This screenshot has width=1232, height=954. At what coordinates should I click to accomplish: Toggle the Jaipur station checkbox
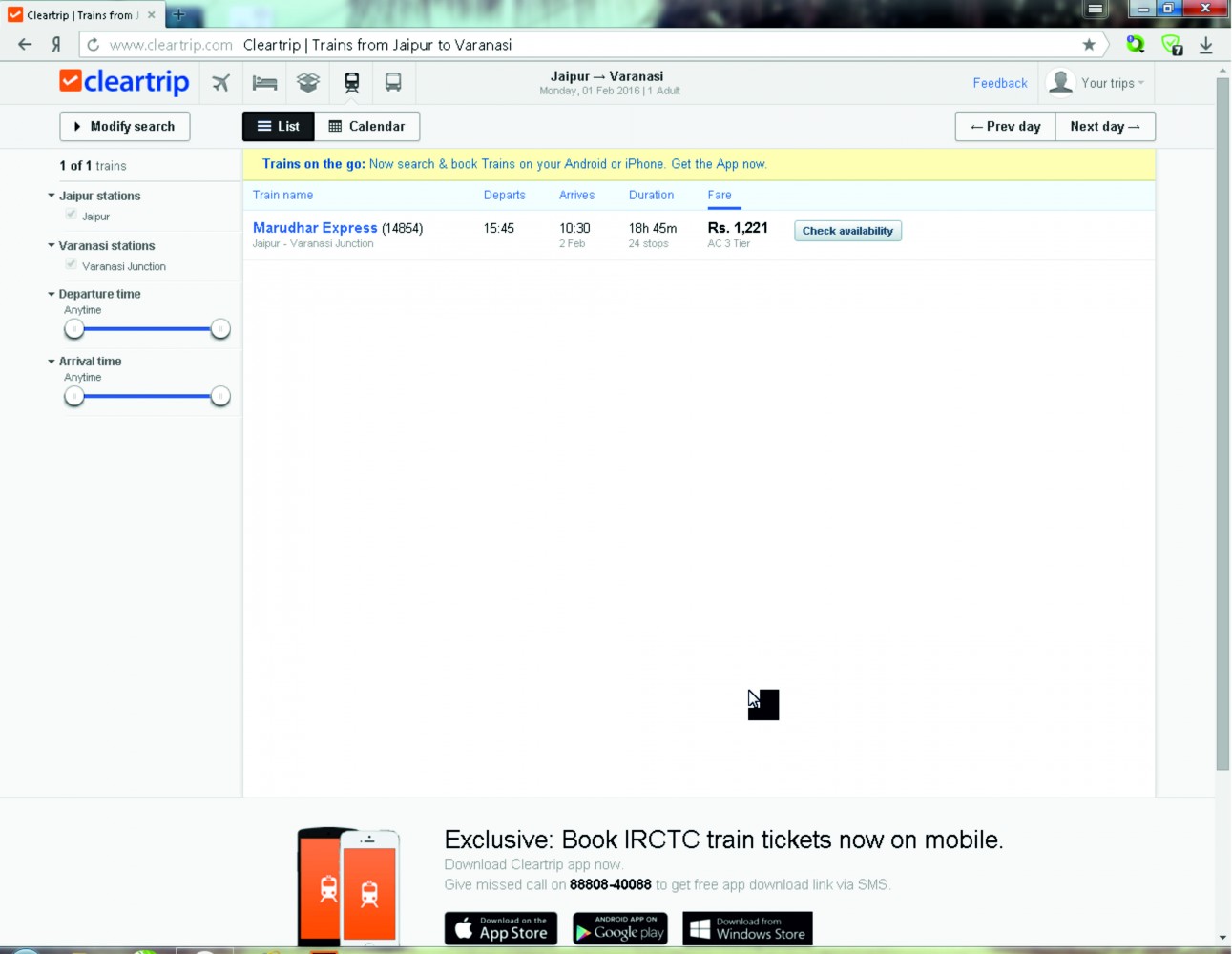coord(72,215)
